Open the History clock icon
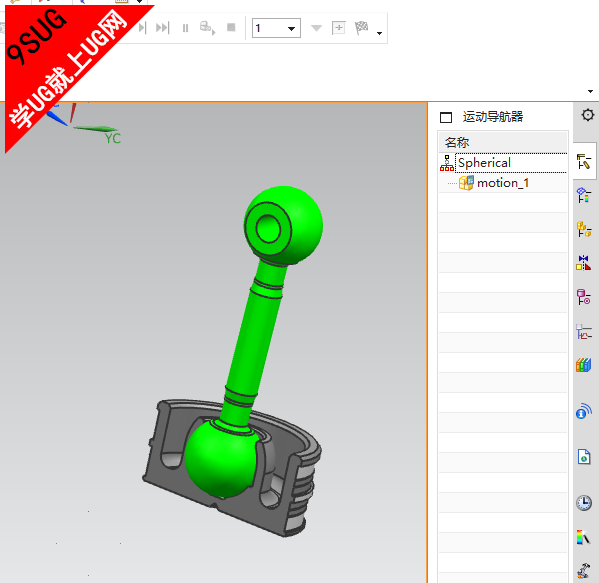 584,502
